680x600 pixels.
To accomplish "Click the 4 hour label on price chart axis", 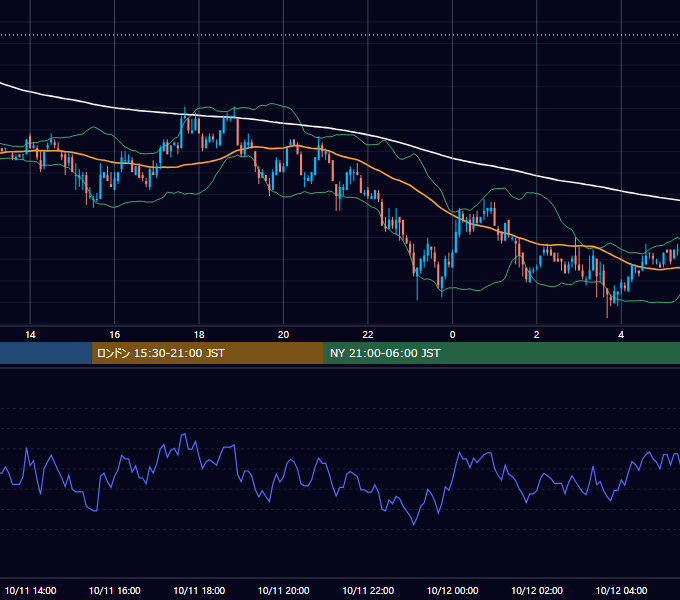I will point(621,335).
